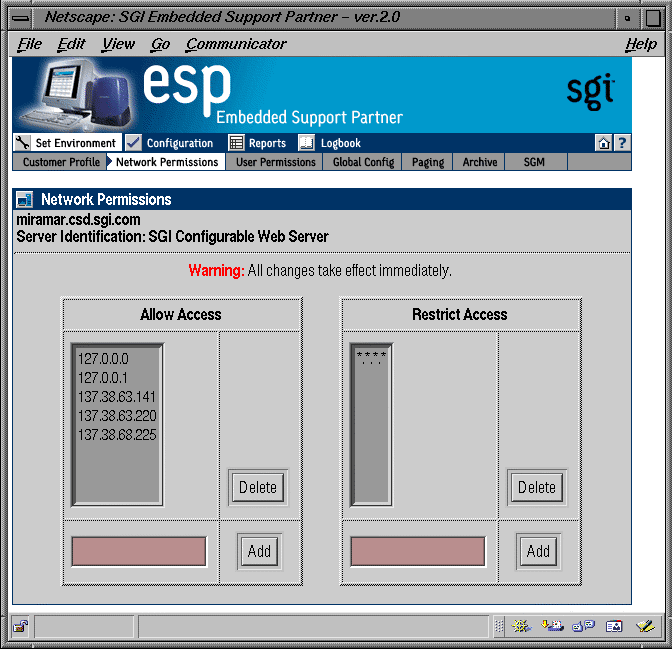Select 137.38.63.220 in the Allow Access list
672x649 pixels.
[x=117, y=415]
